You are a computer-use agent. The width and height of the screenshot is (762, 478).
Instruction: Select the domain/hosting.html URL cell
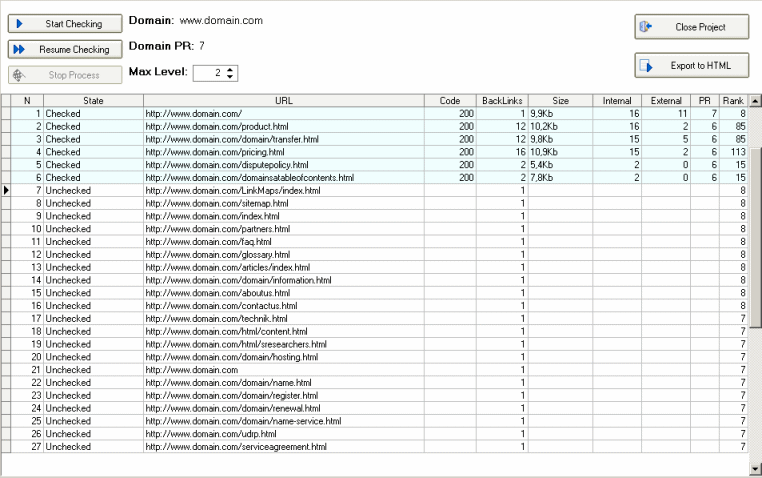point(284,357)
